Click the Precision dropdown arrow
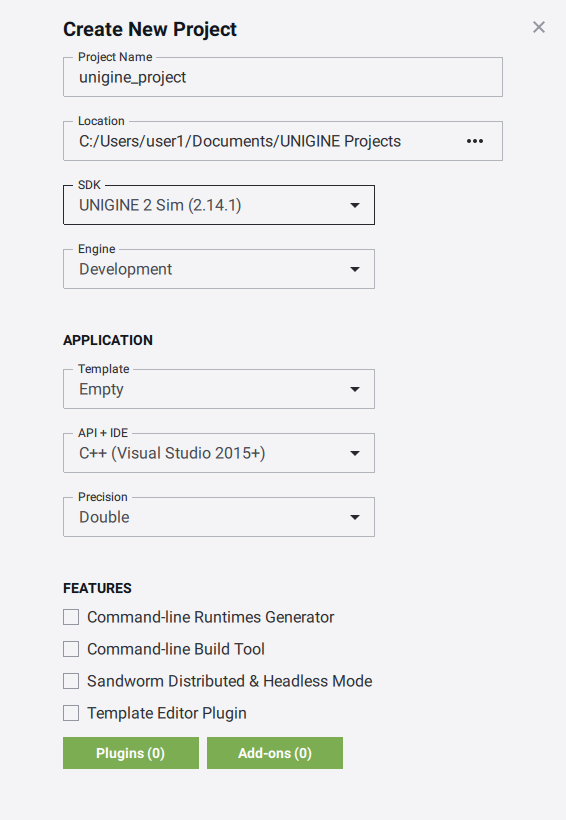 click(355, 517)
